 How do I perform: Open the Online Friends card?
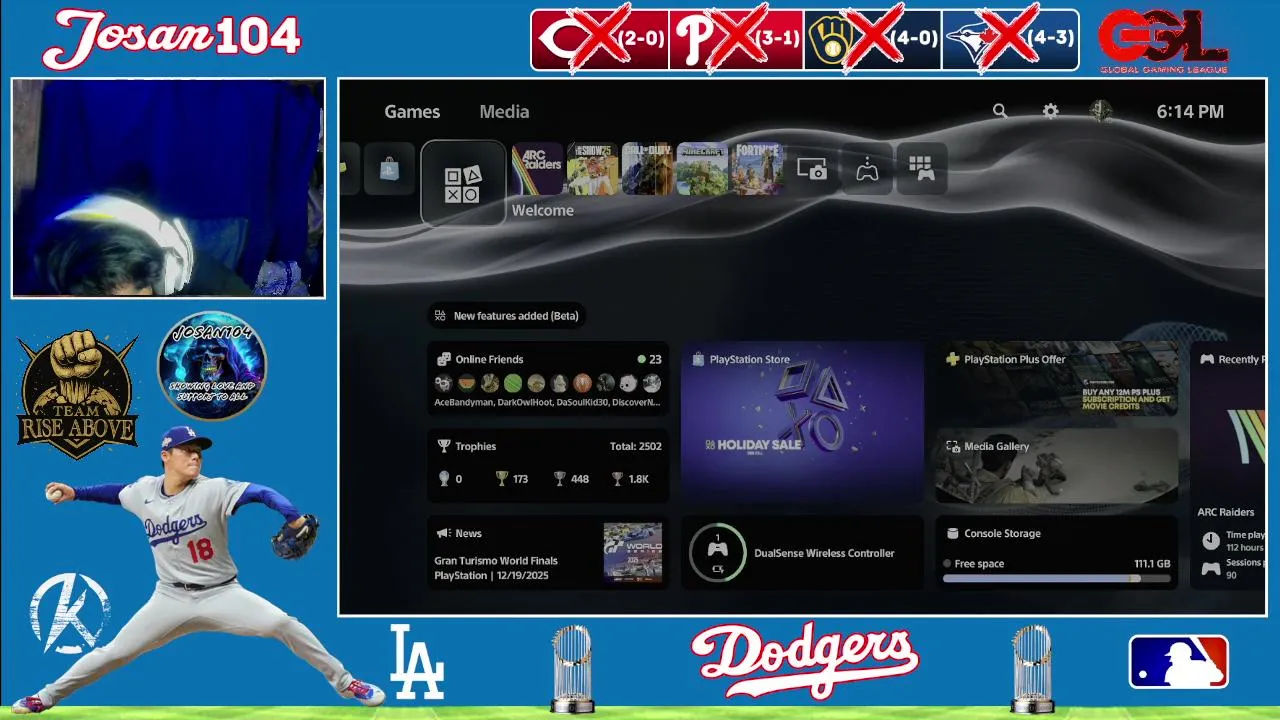click(548, 380)
